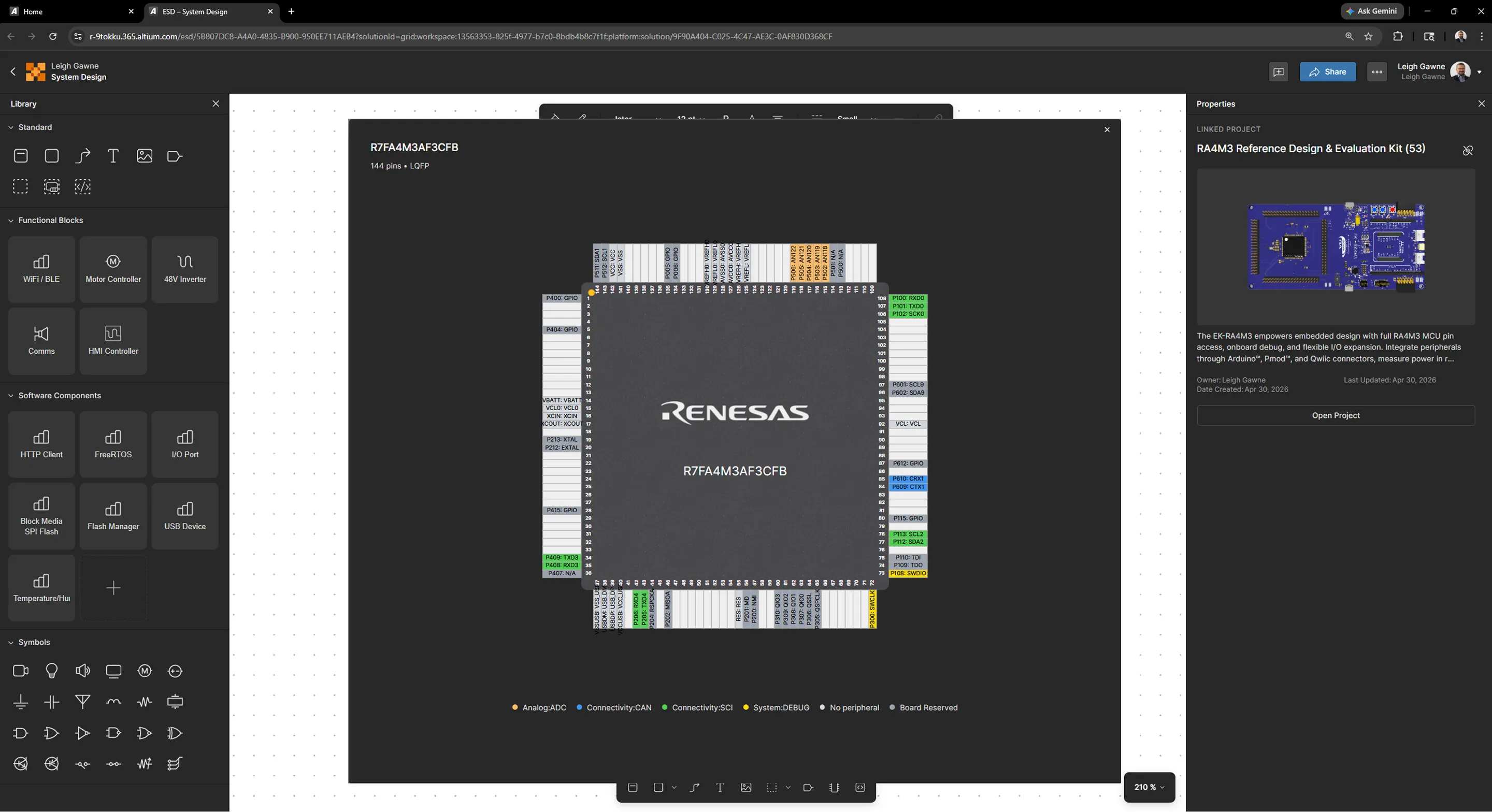Add the FreeRTOS software component
The height and width of the screenshot is (812, 1492).
tap(113, 444)
